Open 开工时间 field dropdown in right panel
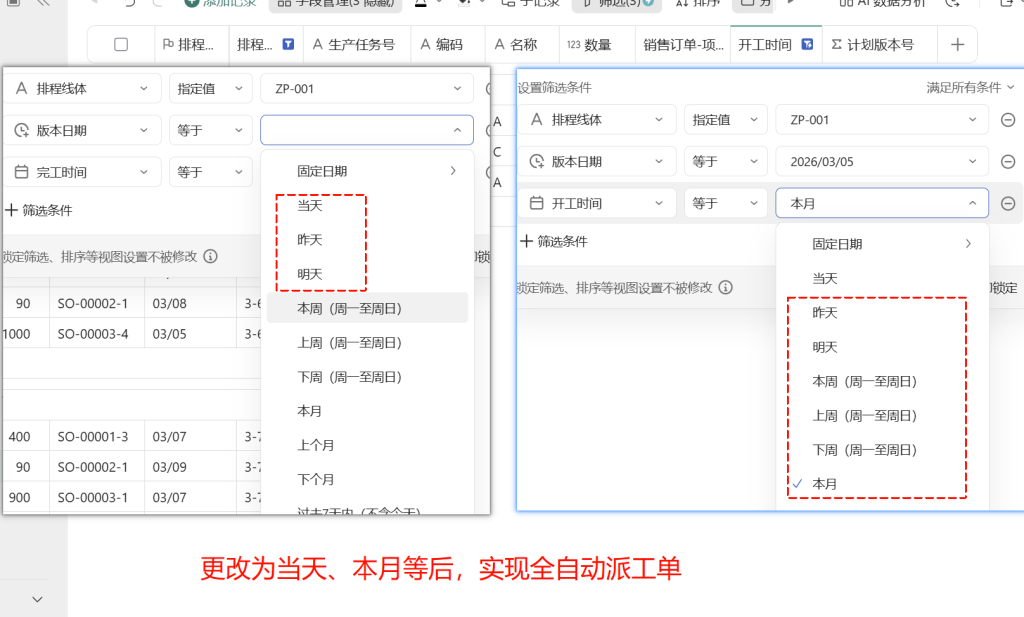Viewport: 1024px width, 617px height. [598, 204]
